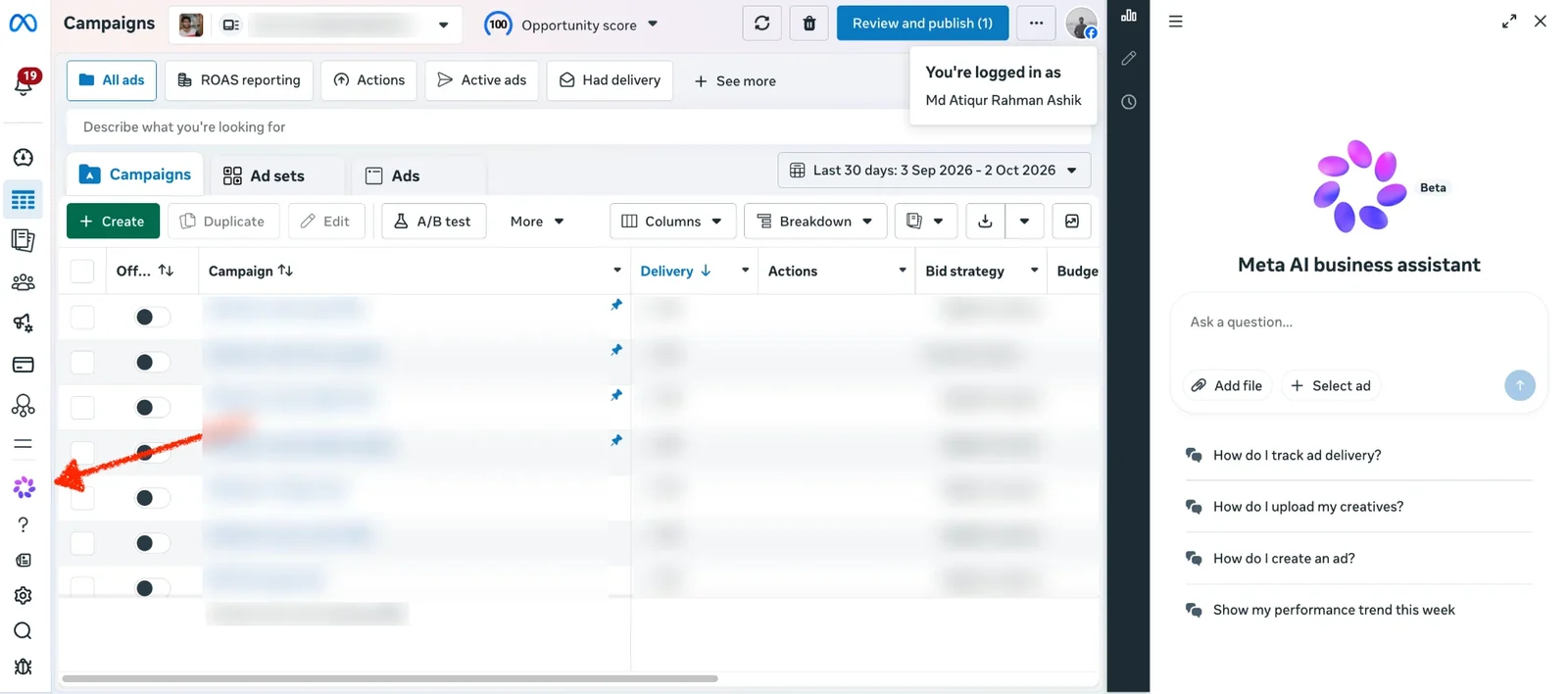Screen dimensions: 1568x694
Task: Open Audiences people icon in sidebar
Action: 23,282
